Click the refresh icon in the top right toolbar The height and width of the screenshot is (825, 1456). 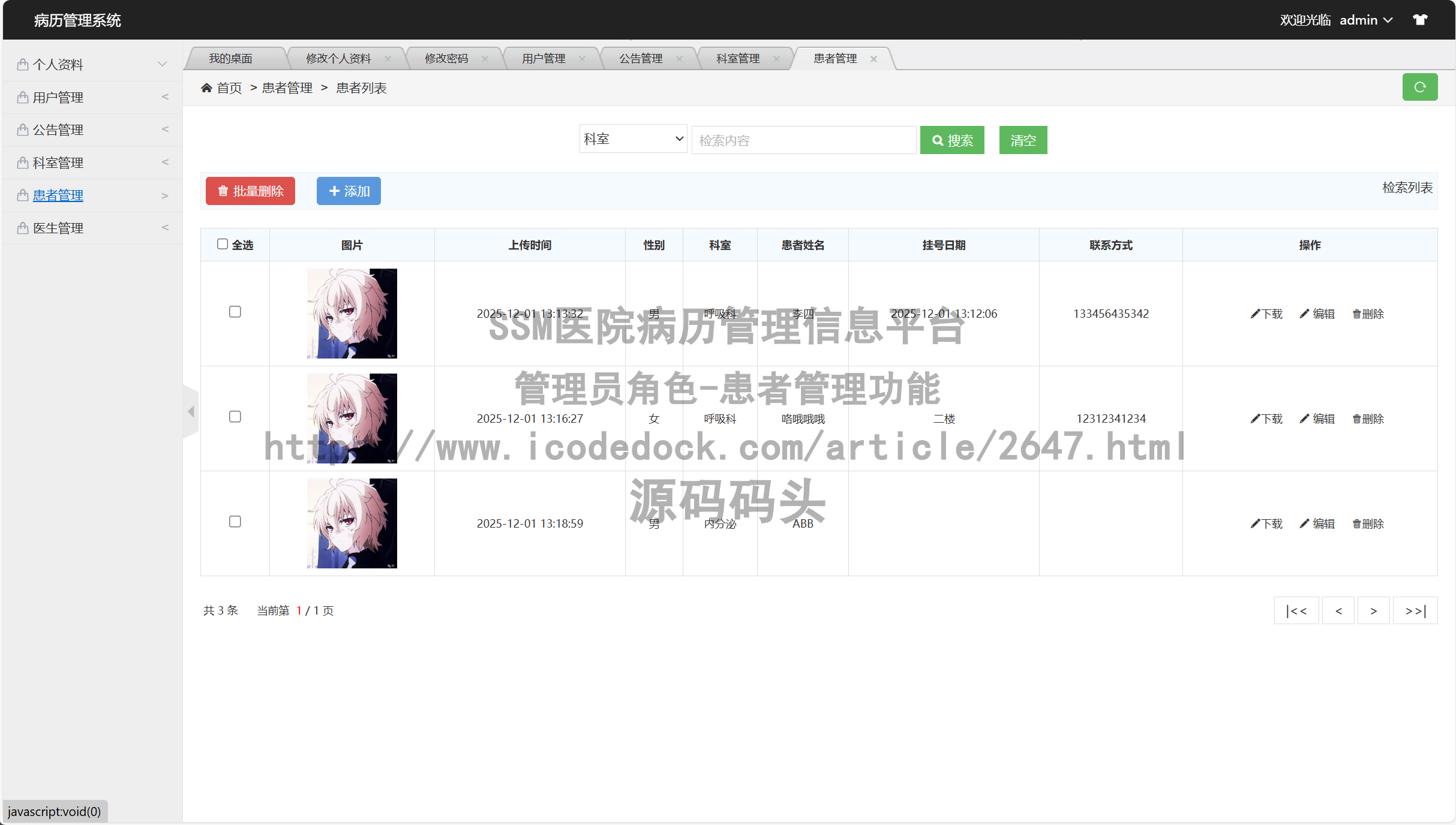tap(1419, 86)
